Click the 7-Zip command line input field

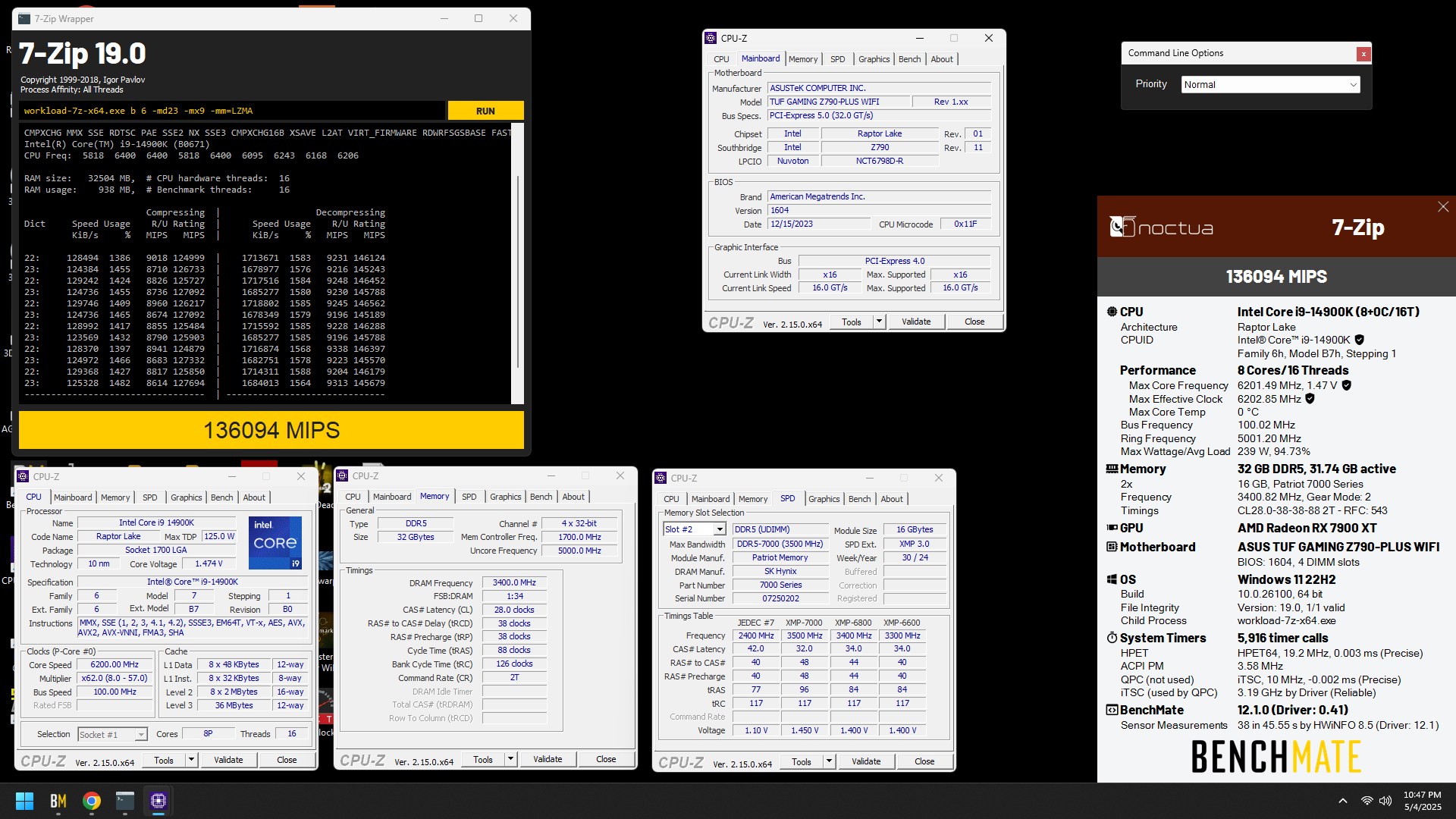click(x=231, y=111)
